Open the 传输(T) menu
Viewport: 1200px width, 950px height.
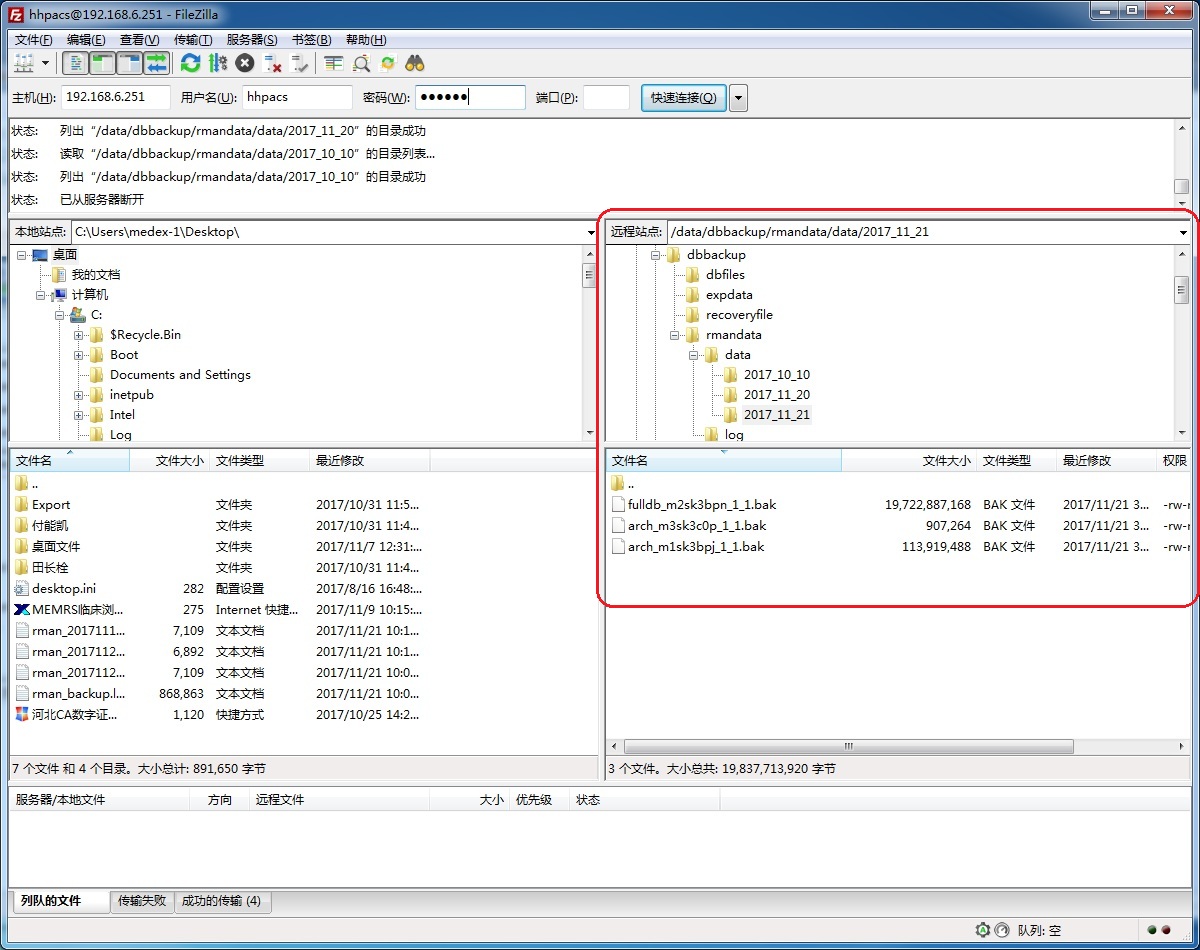193,40
